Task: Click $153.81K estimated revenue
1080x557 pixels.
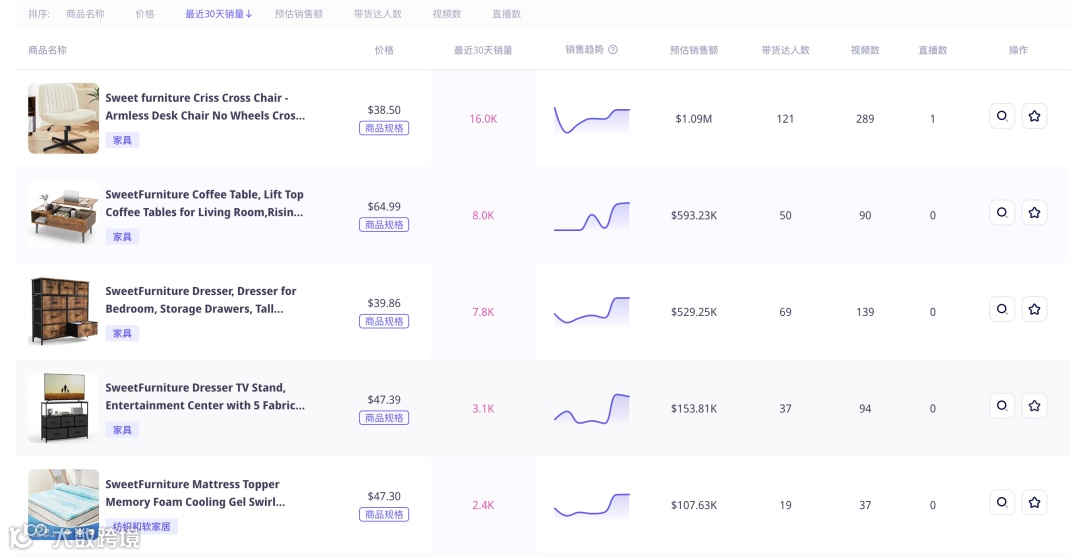Action: 694,408
